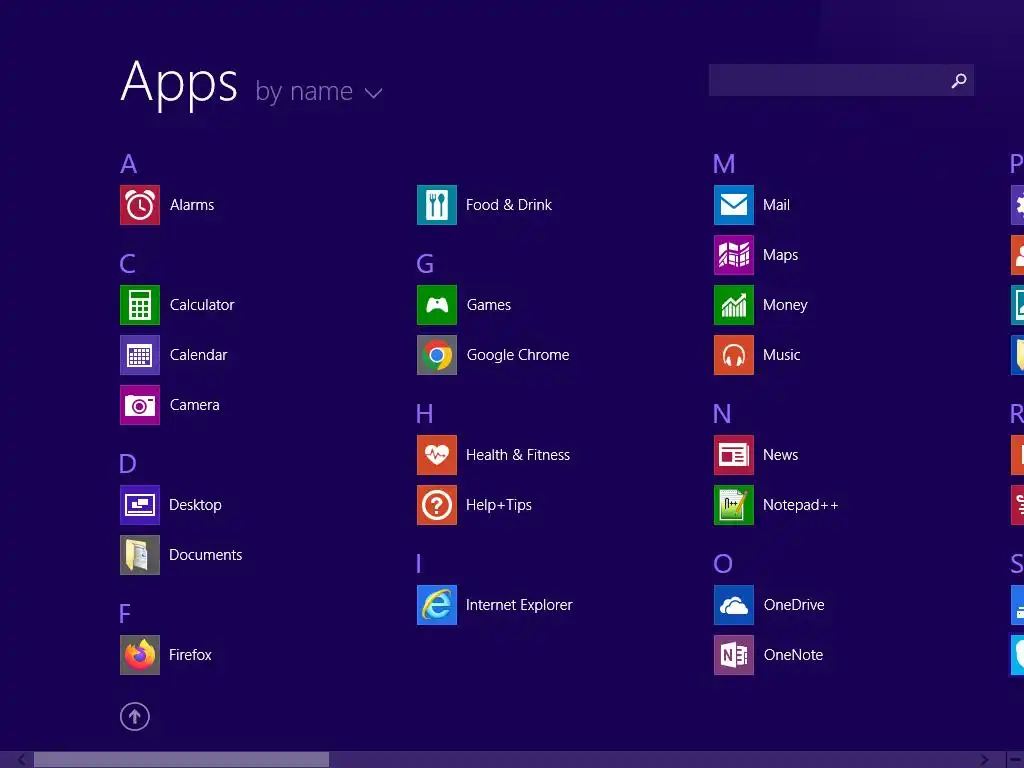1024x768 pixels.
Task: Launch Calculator from its green icon
Action: 140,305
